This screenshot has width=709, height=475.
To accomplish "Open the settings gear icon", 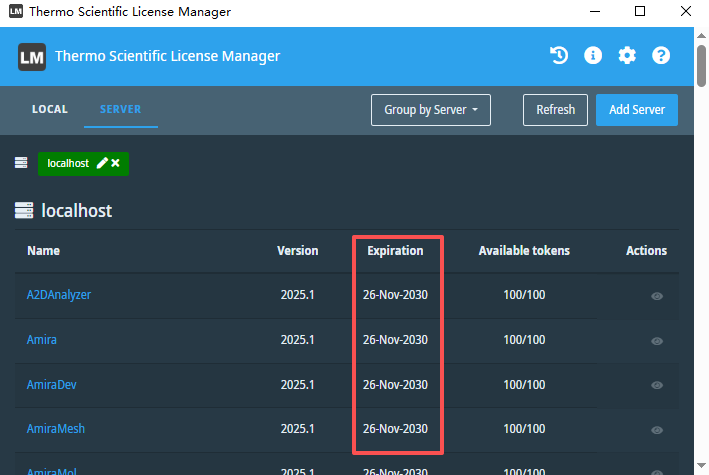I will (627, 56).
